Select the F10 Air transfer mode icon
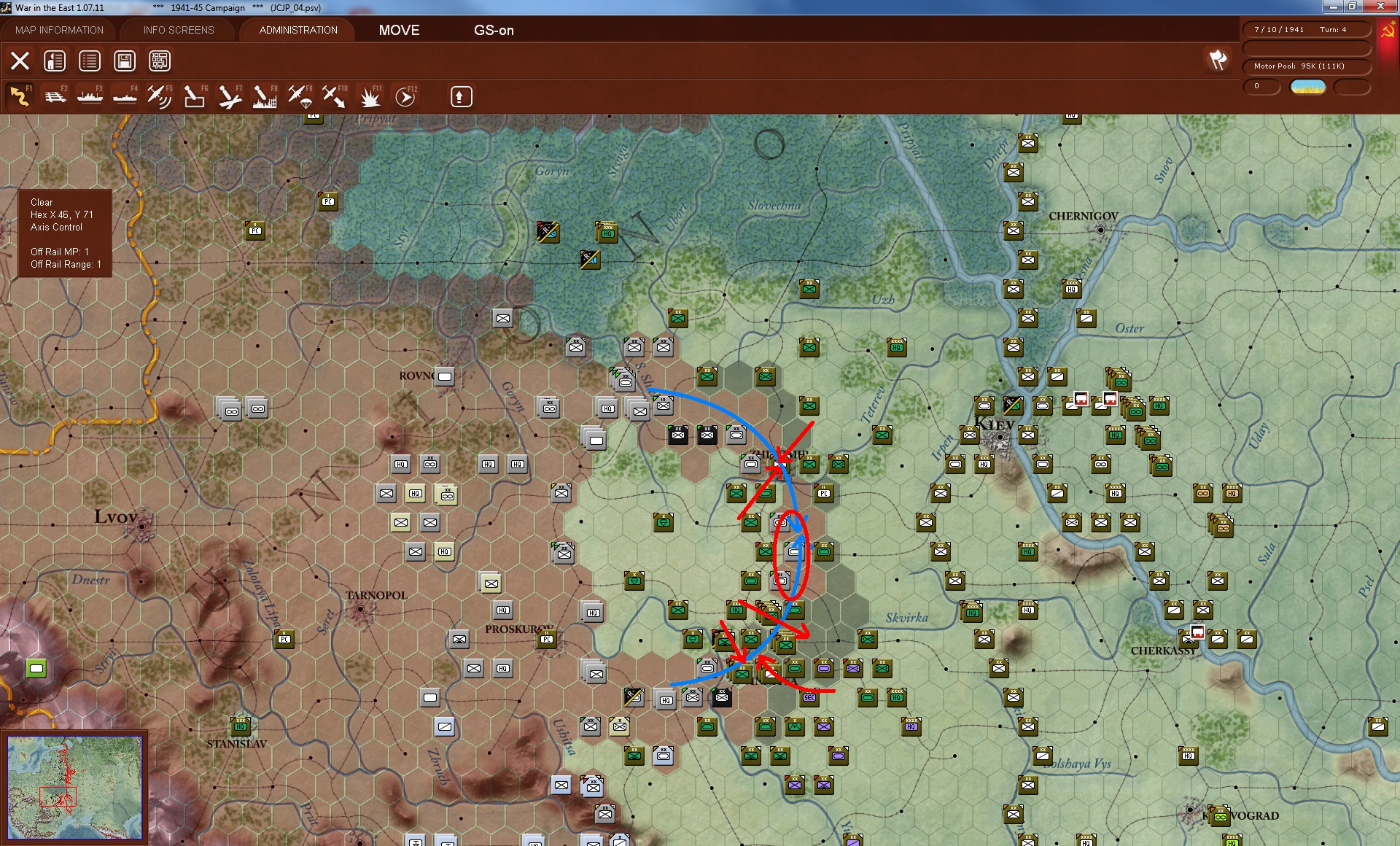Image resolution: width=1400 pixels, height=846 pixels. [335, 96]
